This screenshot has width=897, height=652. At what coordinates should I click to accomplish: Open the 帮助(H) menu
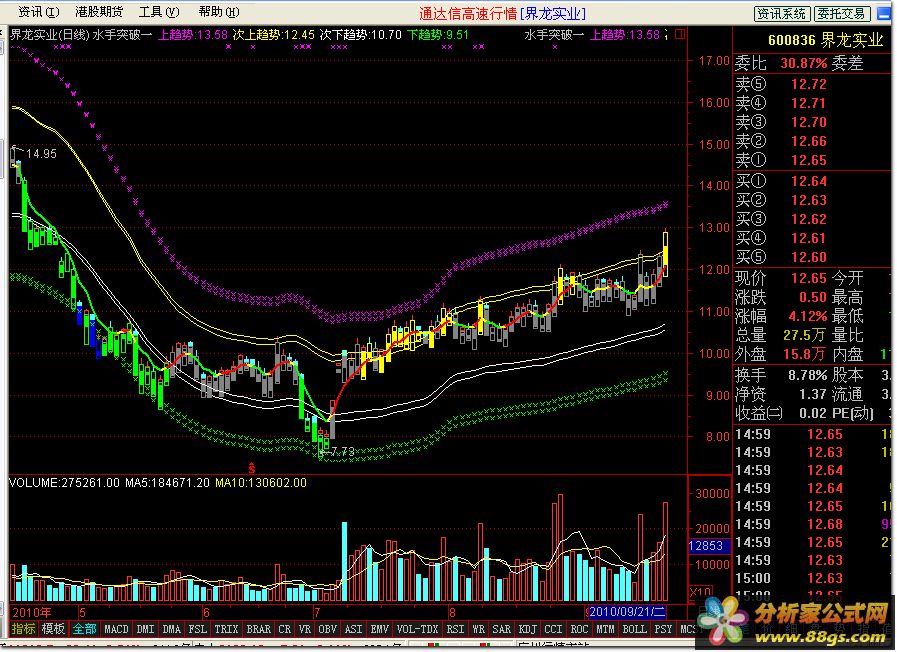[219, 12]
